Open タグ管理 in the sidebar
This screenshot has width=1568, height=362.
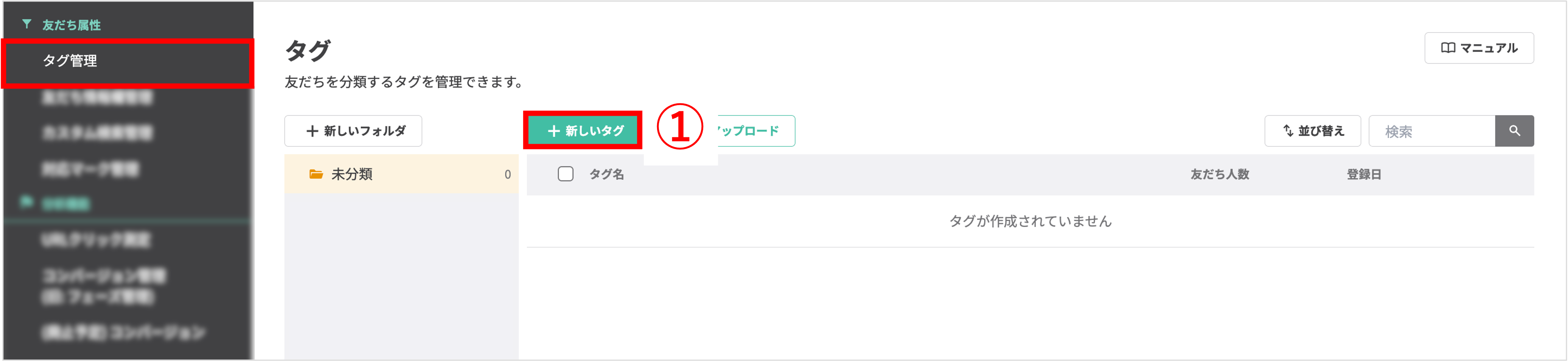70,61
